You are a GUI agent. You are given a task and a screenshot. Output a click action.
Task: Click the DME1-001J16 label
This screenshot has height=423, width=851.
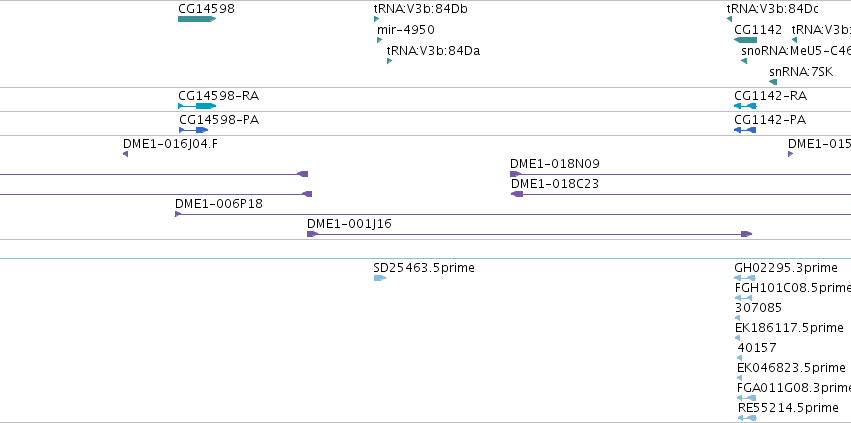click(x=350, y=224)
